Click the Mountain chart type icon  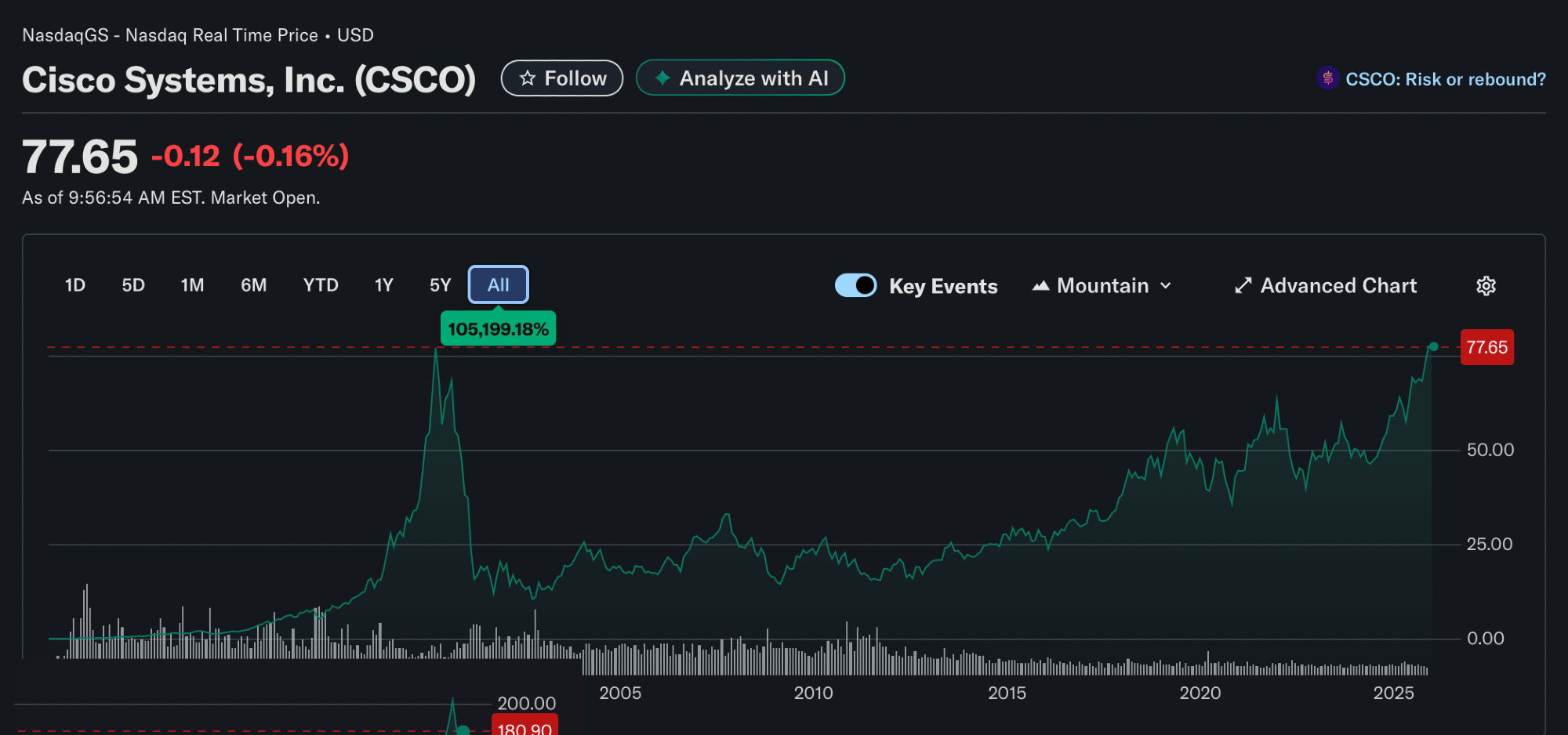(1040, 286)
